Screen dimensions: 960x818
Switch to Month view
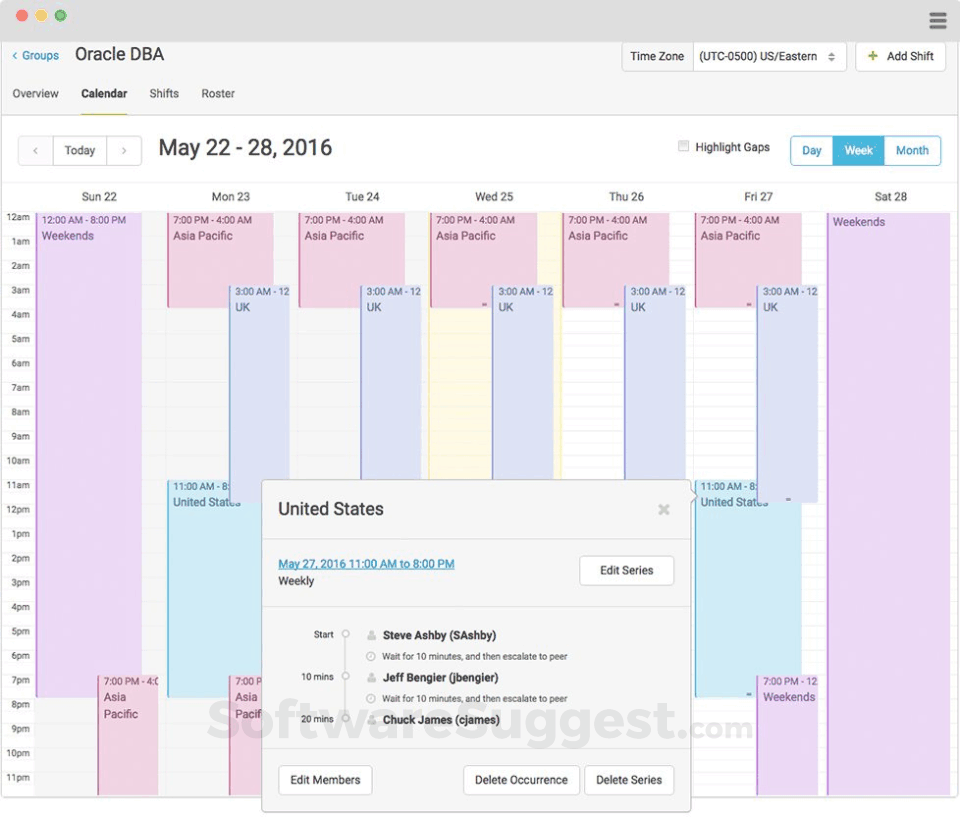911,150
